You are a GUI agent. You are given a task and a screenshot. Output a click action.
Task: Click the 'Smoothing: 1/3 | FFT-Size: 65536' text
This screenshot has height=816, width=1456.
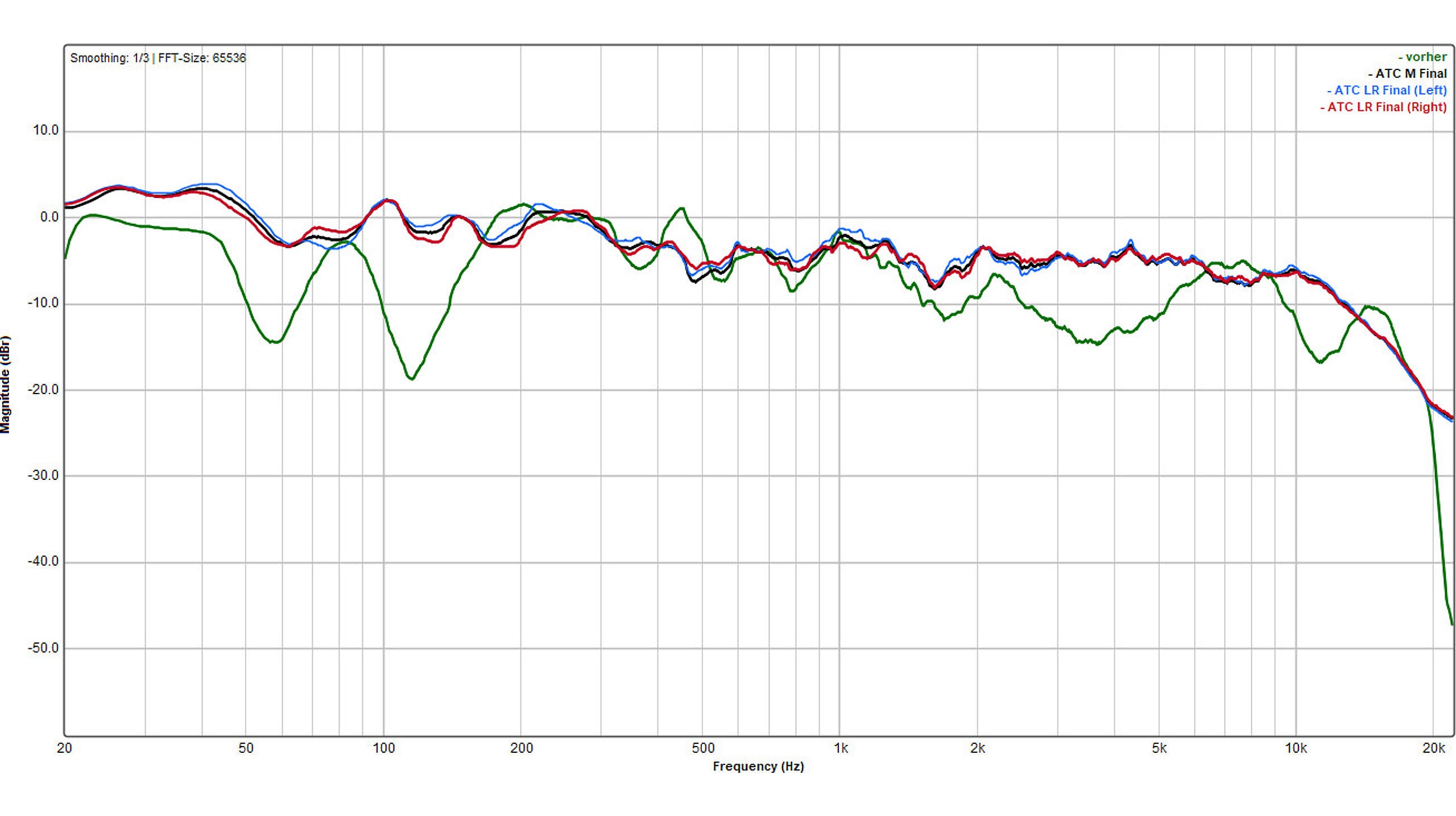(x=158, y=58)
